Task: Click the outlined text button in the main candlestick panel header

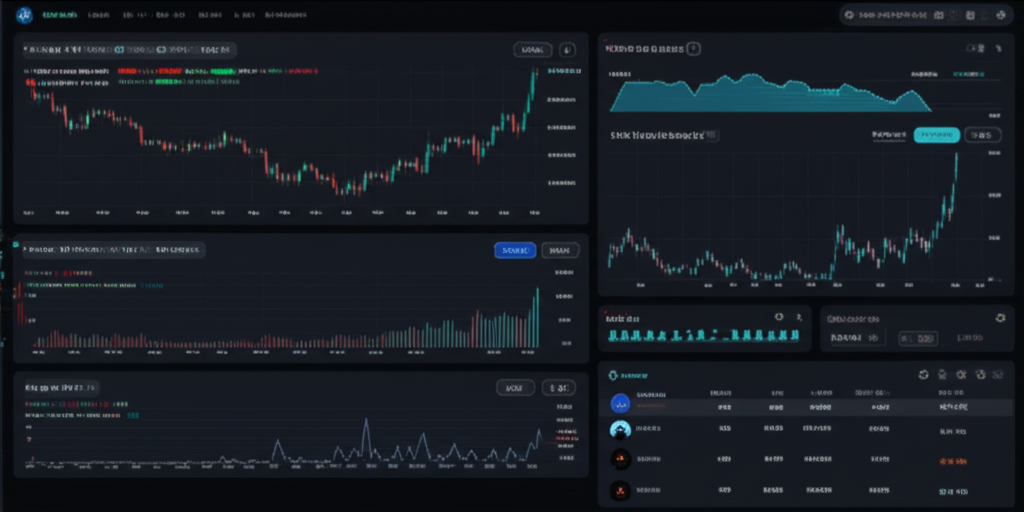Action: pos(533,50)
